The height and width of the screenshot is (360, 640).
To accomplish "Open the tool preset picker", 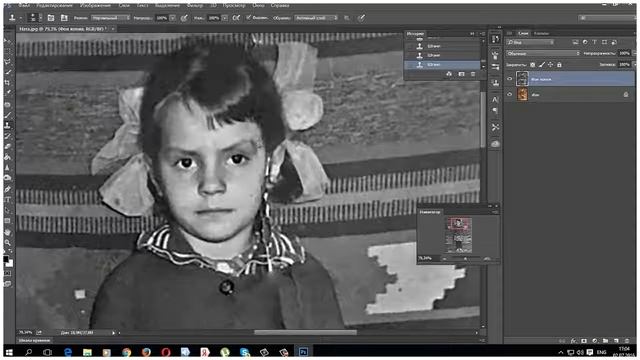I will (15, 18).
